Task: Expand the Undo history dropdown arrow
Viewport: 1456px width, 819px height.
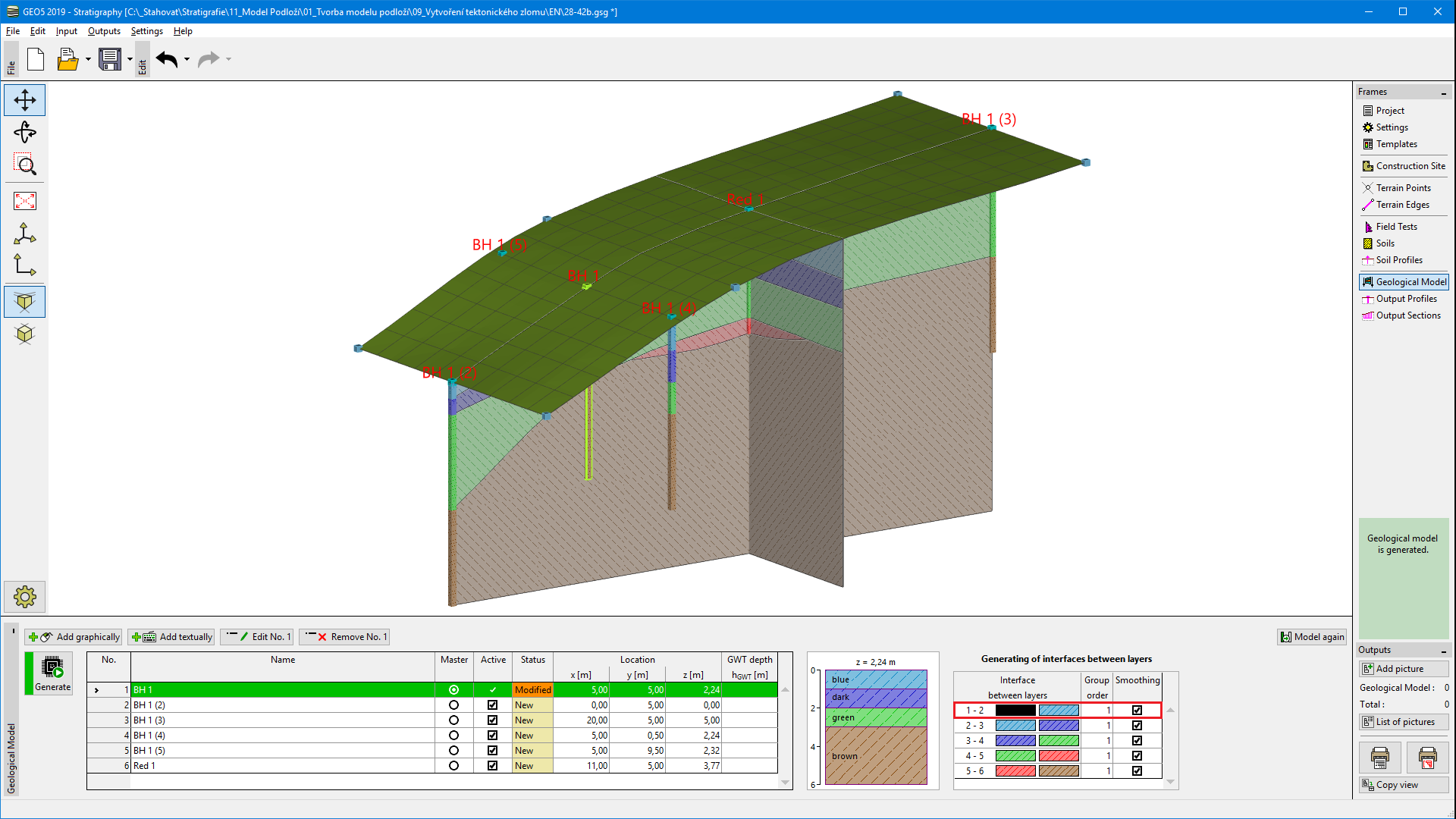Action: click(x=187, y=59)
